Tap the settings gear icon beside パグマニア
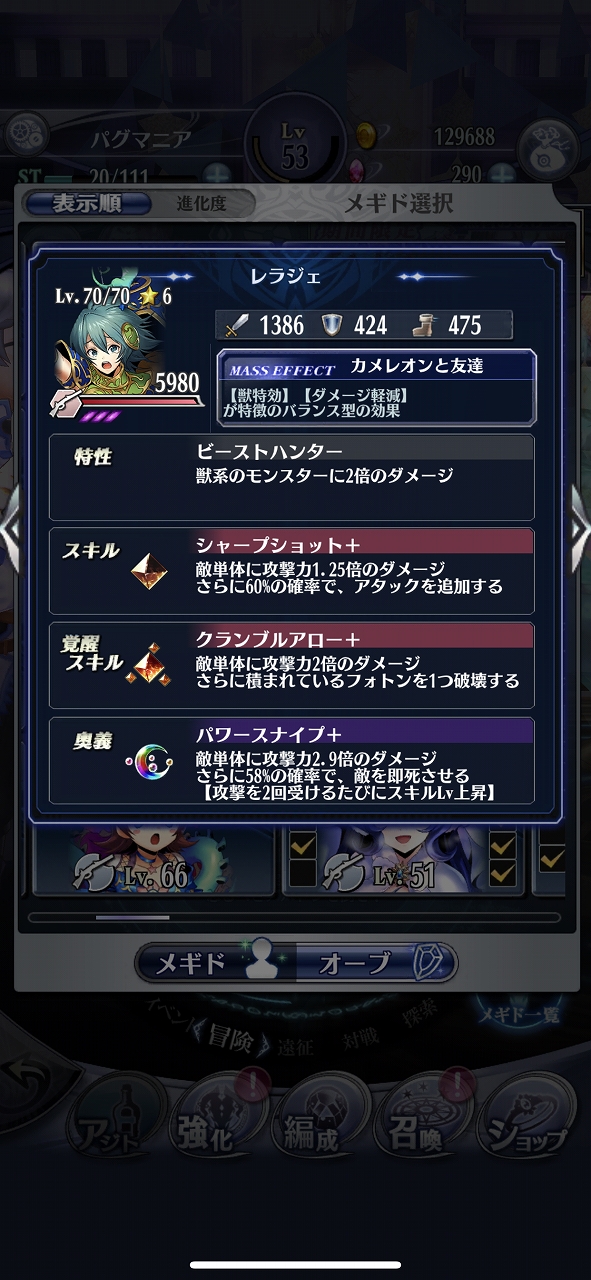The image size is (591, 1280). 27,133
